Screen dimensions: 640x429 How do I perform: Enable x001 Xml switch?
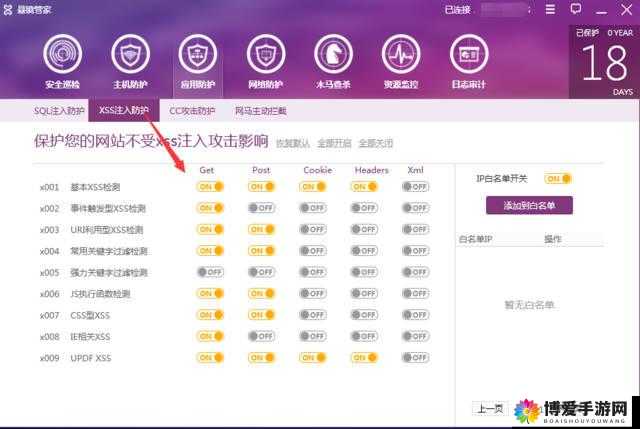click(416, 187)
